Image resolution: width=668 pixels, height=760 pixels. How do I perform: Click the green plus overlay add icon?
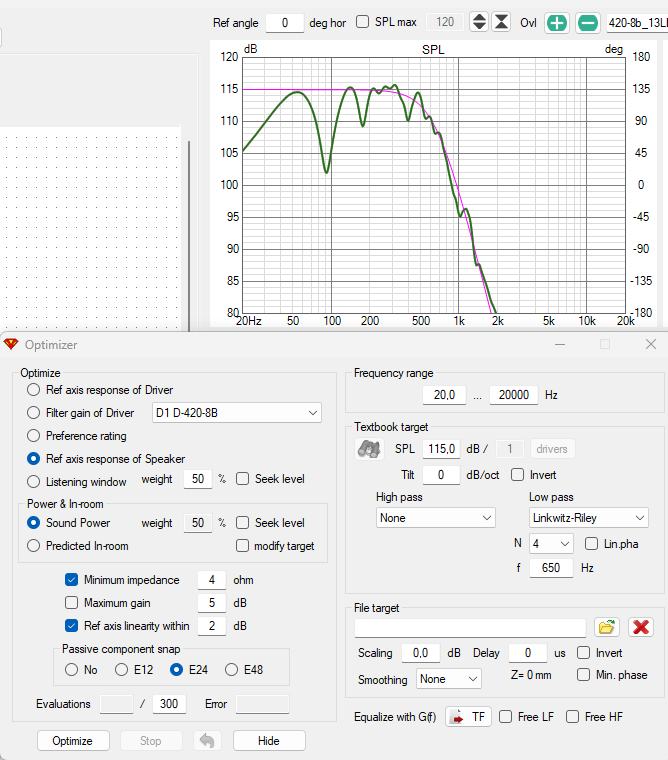pyautogui.click(x=557, y=23)
